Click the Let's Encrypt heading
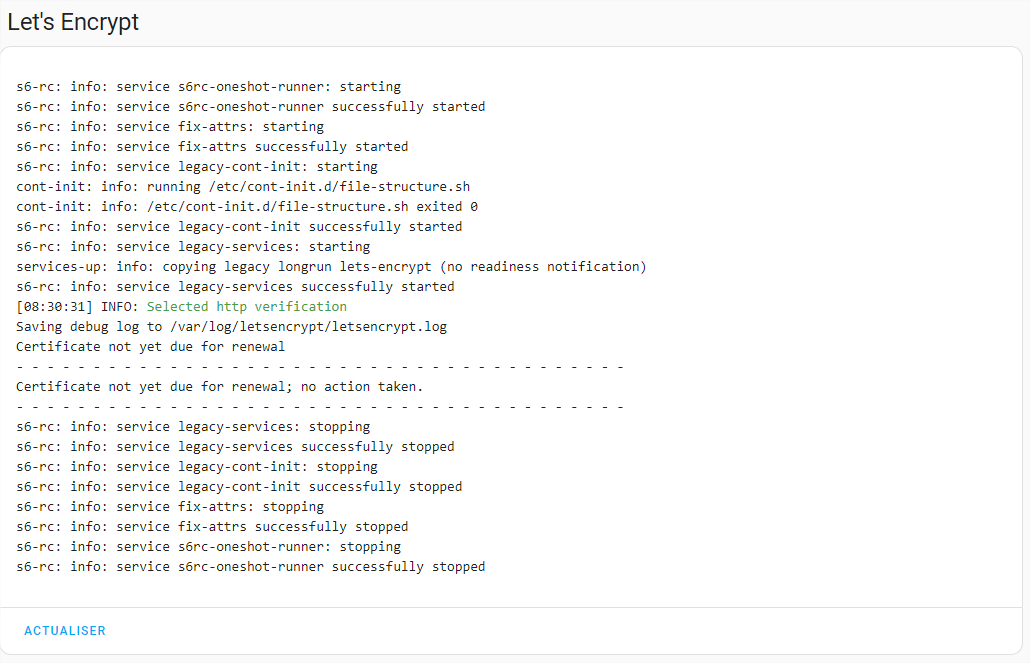1030x663 pixels. 73,22
